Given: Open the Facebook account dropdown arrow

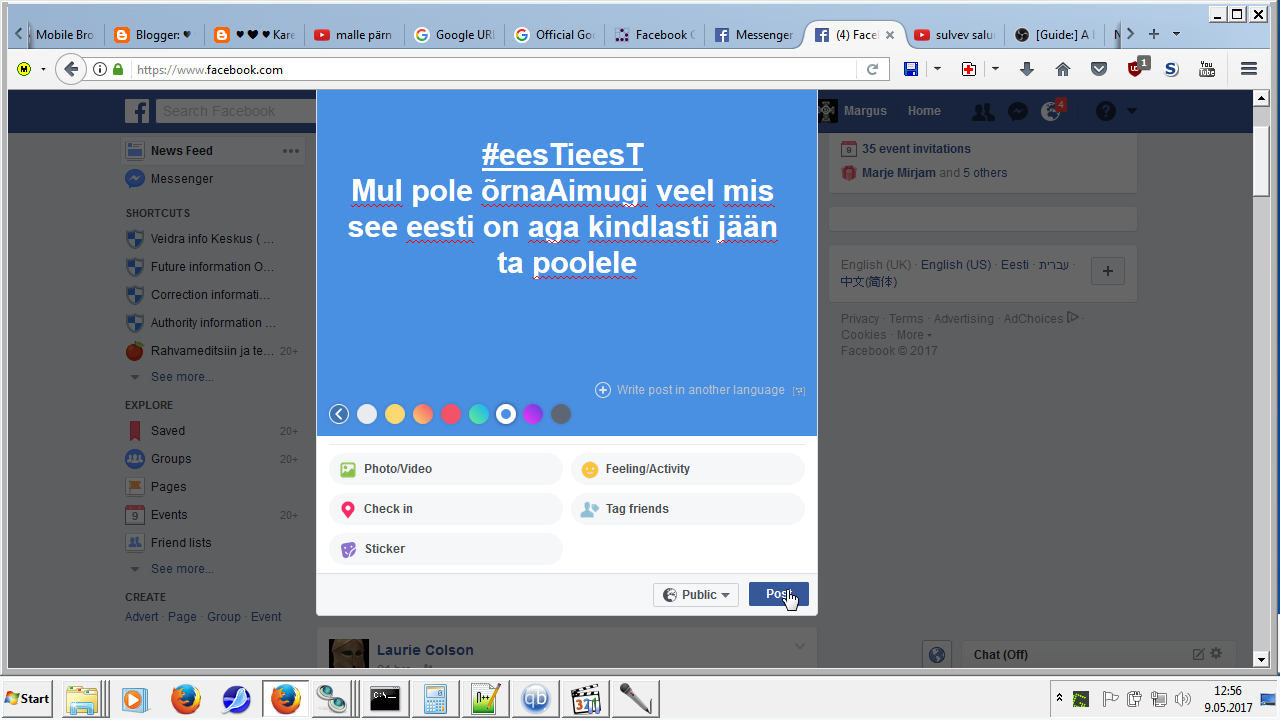Looking at the screenshot, I should 1132,111.
